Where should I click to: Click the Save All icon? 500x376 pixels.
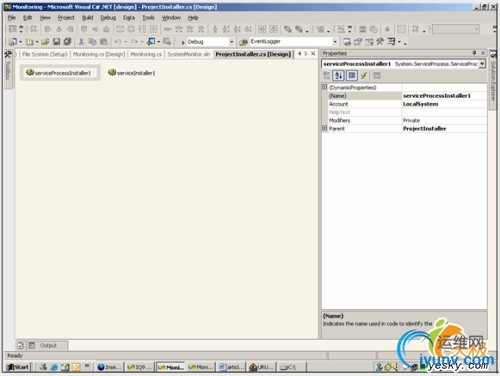coord(67,42)
